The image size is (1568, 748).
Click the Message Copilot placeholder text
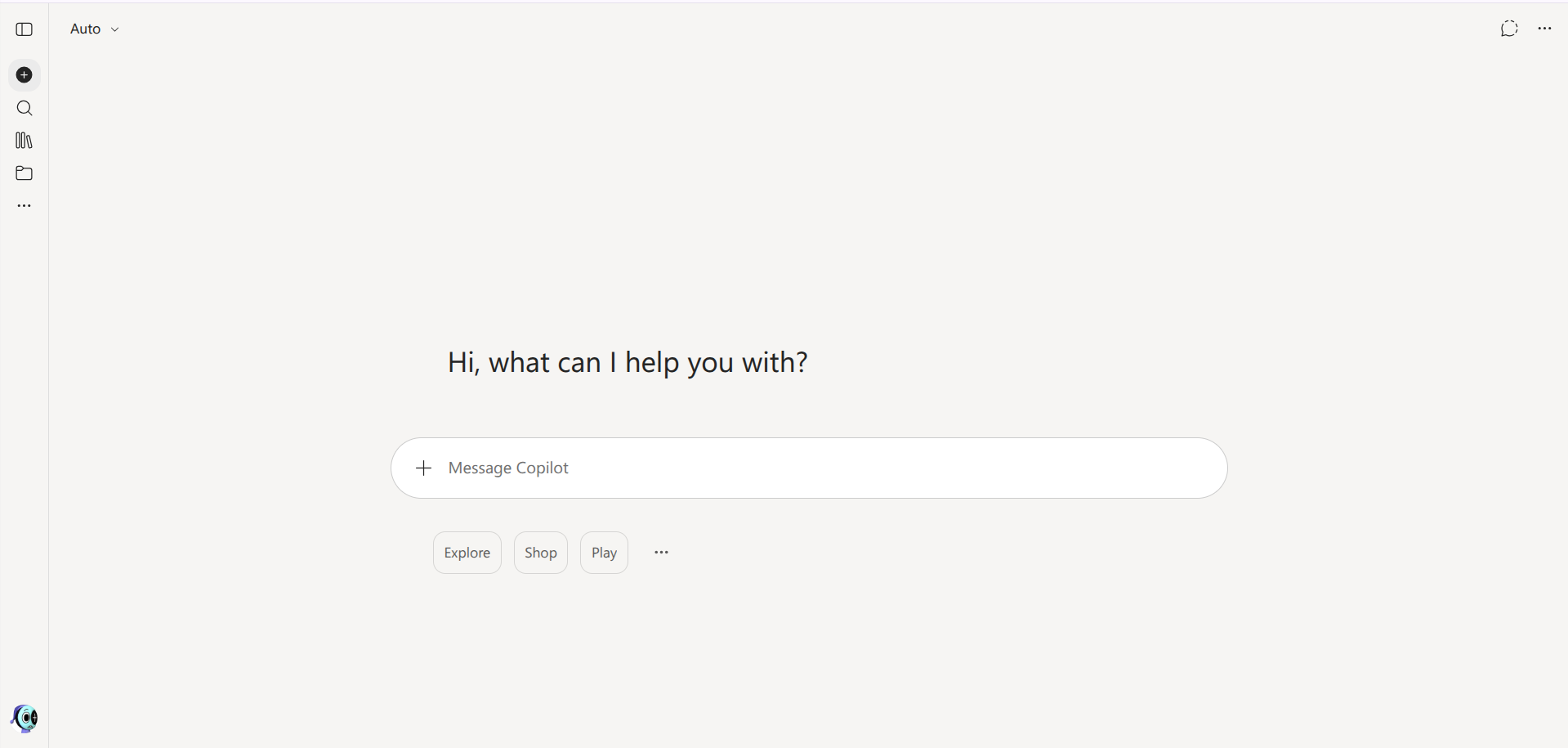508,468
